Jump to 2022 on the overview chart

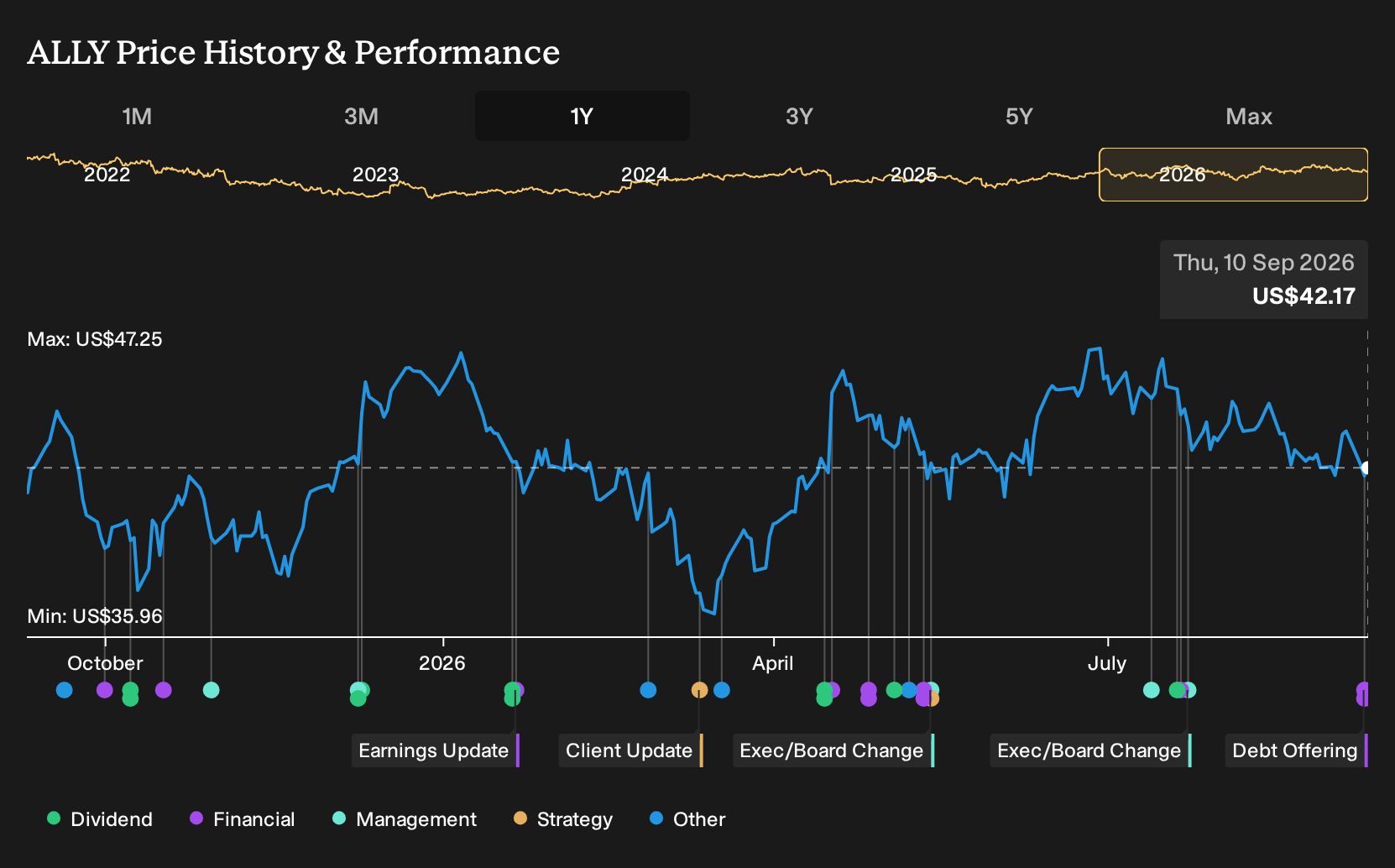[x=107, y=175]
